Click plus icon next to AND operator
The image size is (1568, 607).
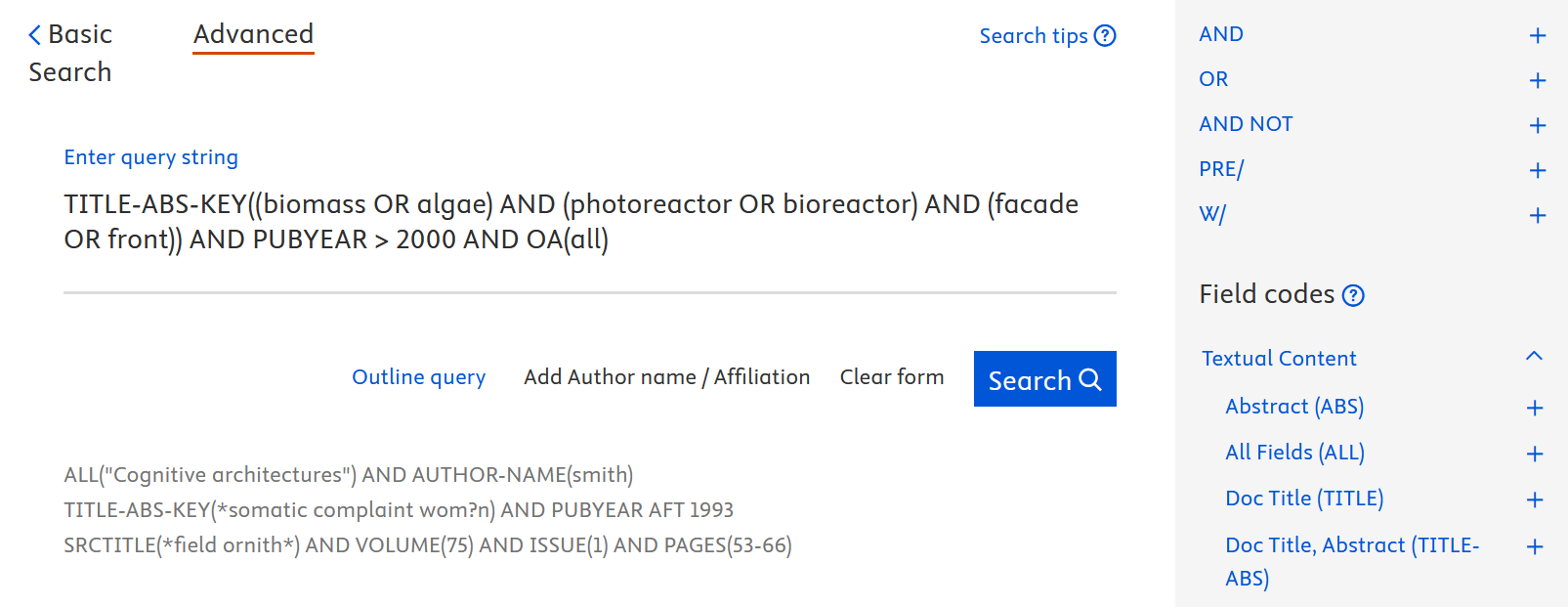pyautogui.click(x=1537, y=36)
